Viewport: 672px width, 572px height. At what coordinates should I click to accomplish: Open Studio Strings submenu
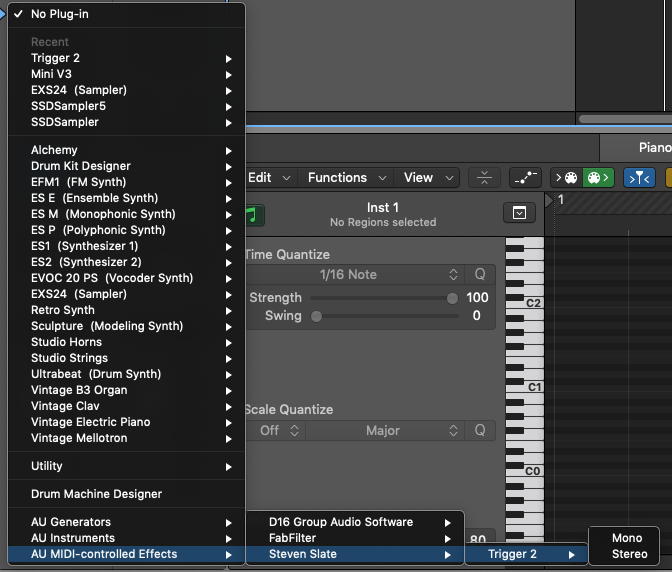coord(126,358)
